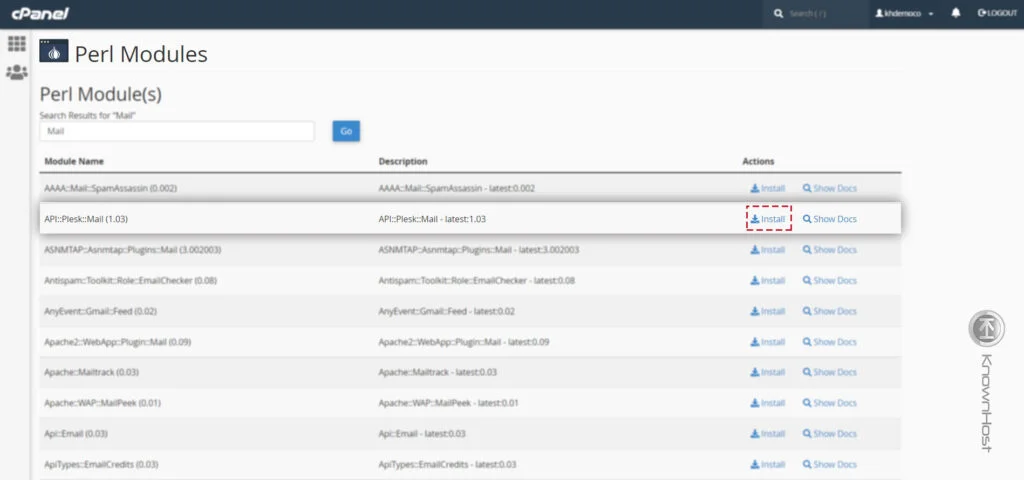Click the Module Name column header
This screenshot has height=480, width=1024.
74,161
